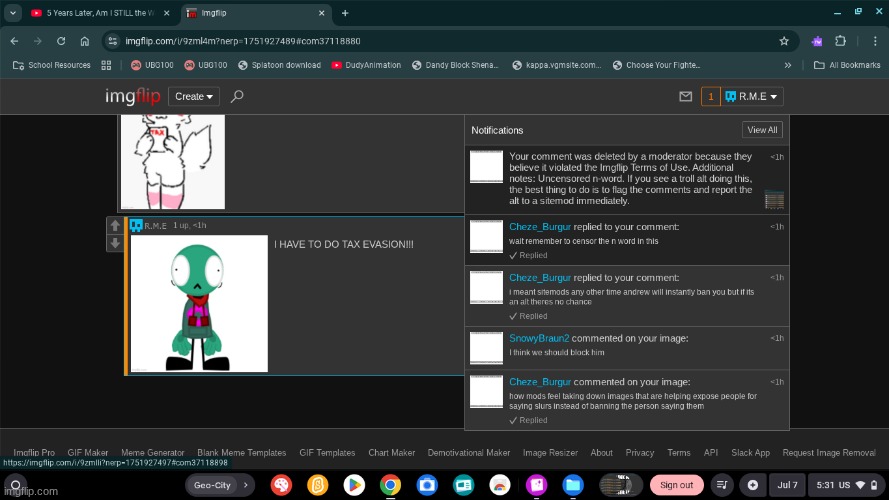Open the Splatoon download bookmark
The image size is (889, 500).
click(280, 65)
